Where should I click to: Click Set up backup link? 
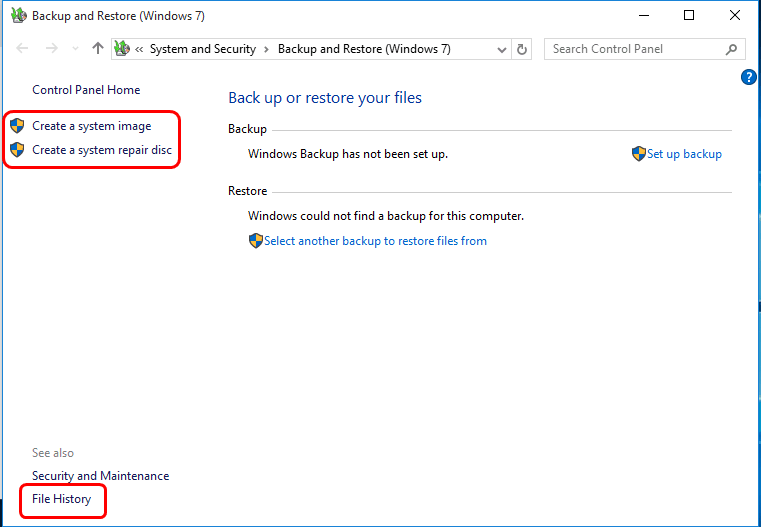point(684,154)
